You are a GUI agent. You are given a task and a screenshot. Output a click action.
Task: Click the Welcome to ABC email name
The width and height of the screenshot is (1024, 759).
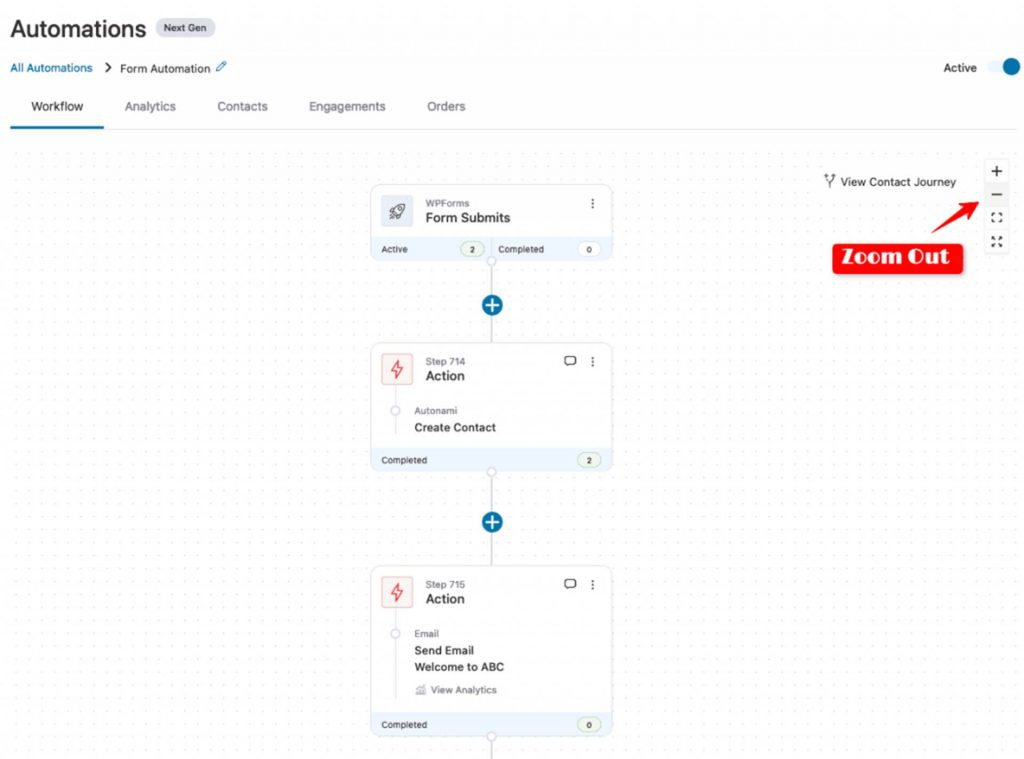point(459,667)
